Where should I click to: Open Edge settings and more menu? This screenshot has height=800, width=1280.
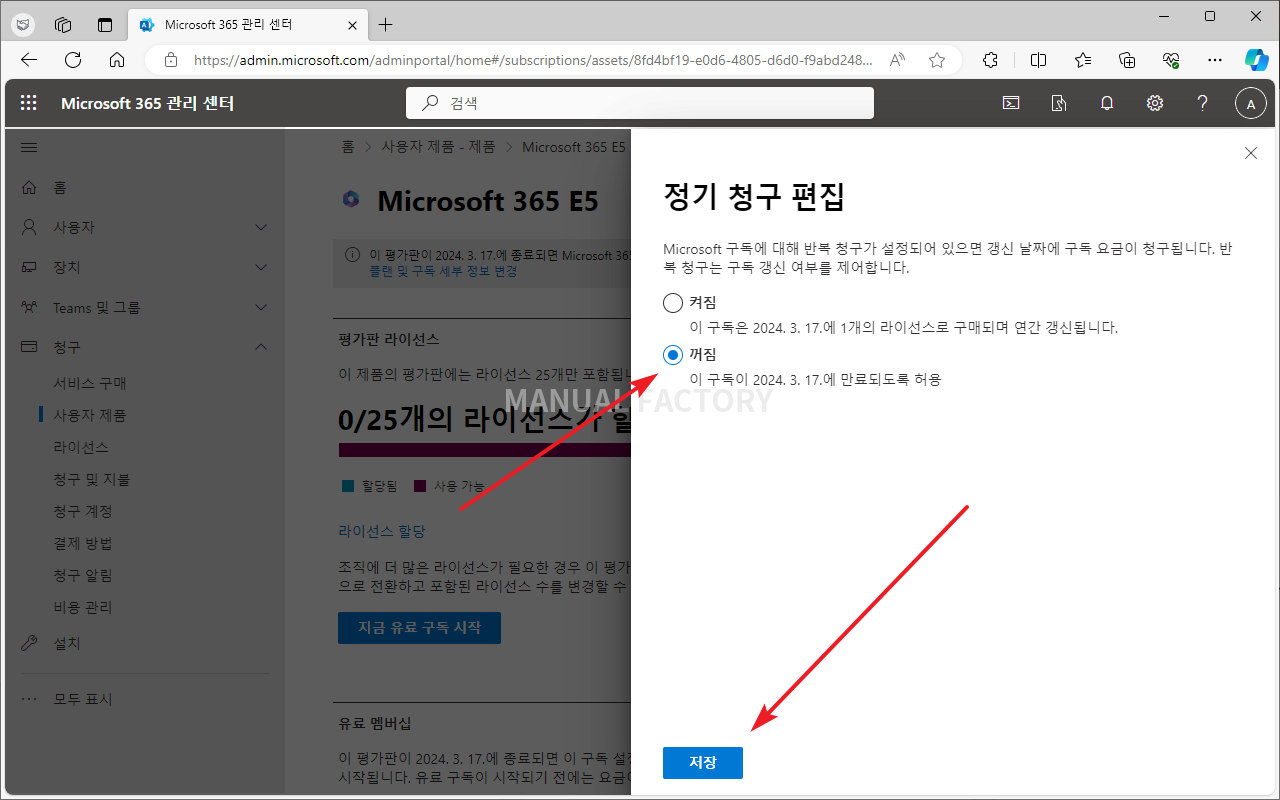(1215, 60)
